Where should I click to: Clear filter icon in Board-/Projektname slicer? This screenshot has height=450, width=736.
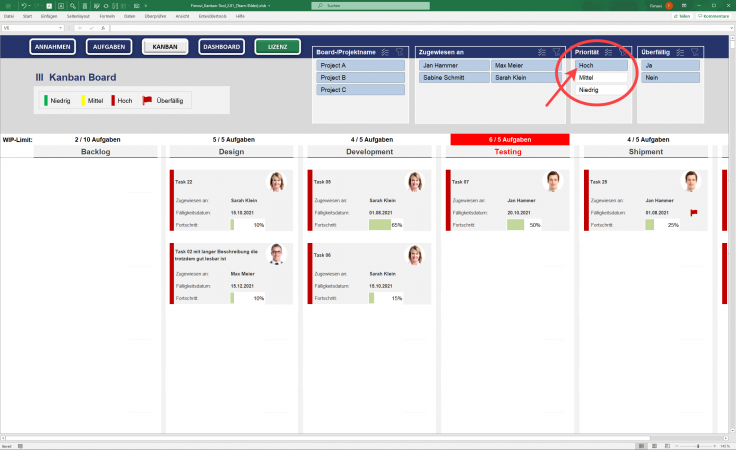click(400, 51)
